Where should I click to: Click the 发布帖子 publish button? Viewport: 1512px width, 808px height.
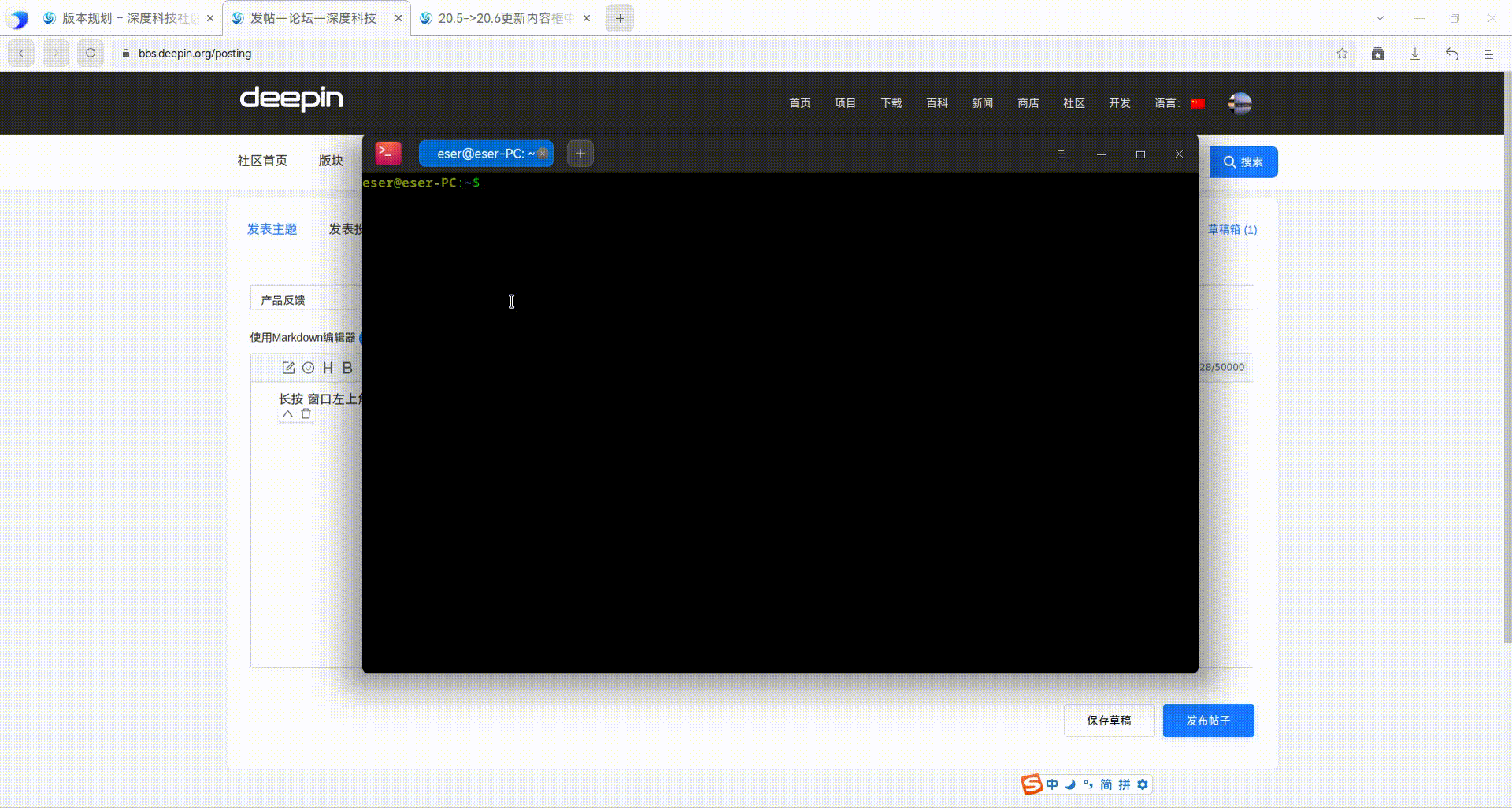[x=1208, y=720]
